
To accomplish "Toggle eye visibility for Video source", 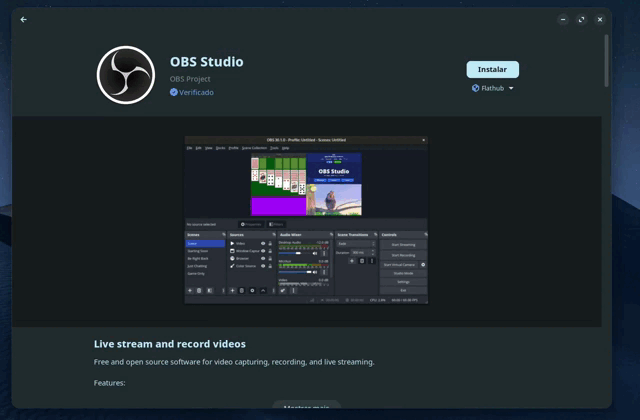I will point(263,243).
